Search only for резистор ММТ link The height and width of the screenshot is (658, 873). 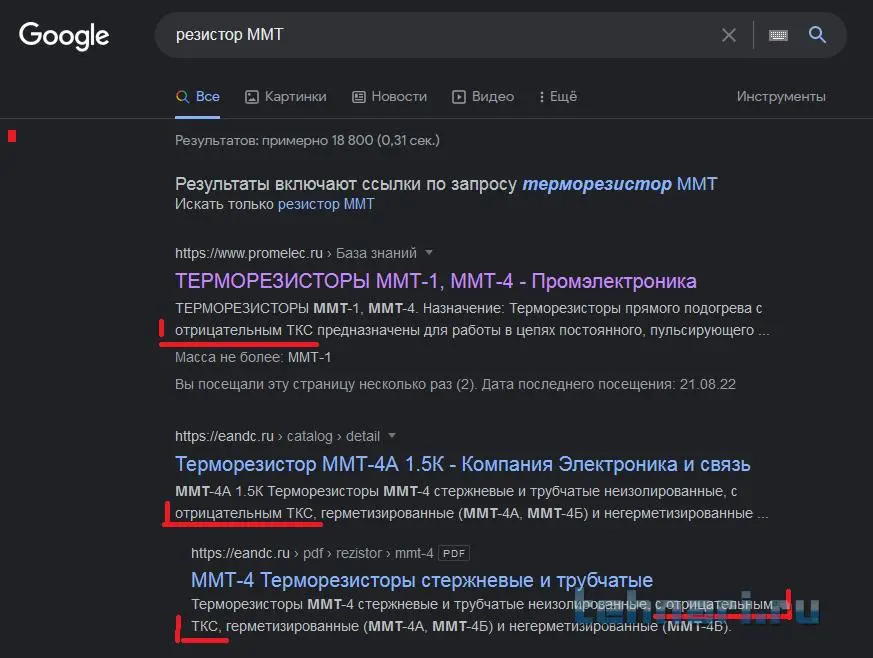[326, 204]
